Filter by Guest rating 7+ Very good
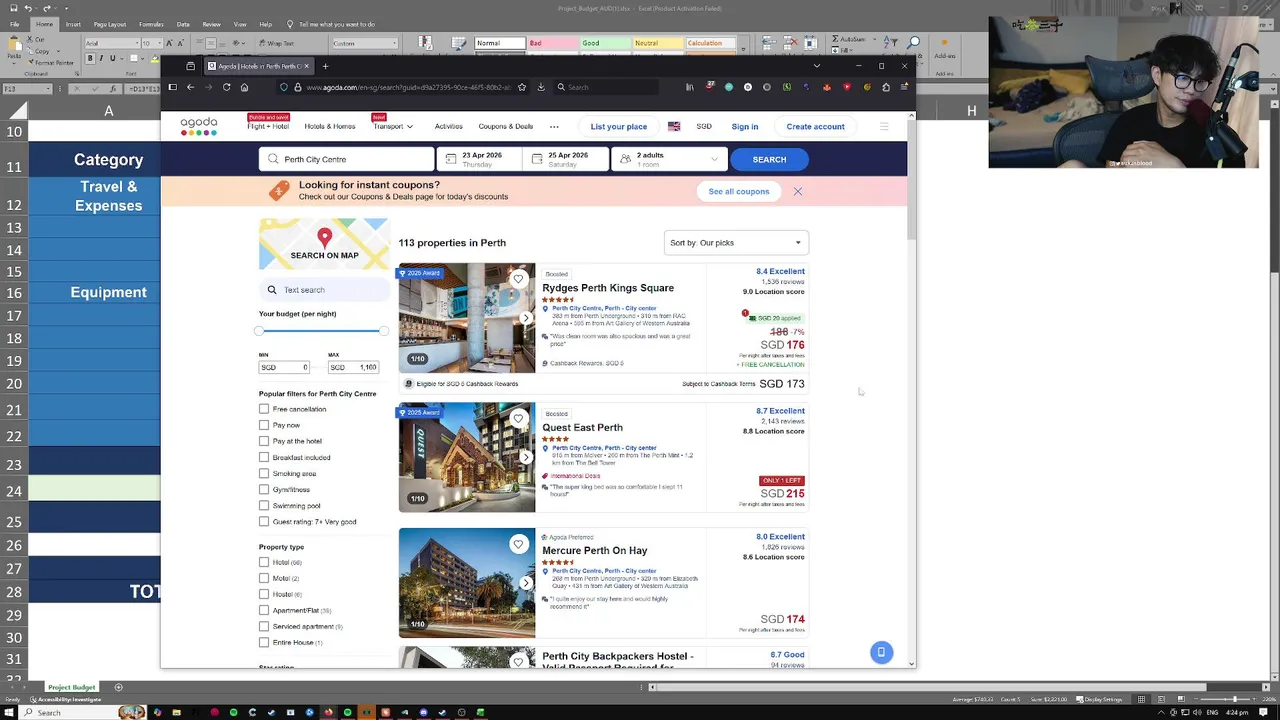The height and width of the screenshot is (720, 1280). [264, 521]
